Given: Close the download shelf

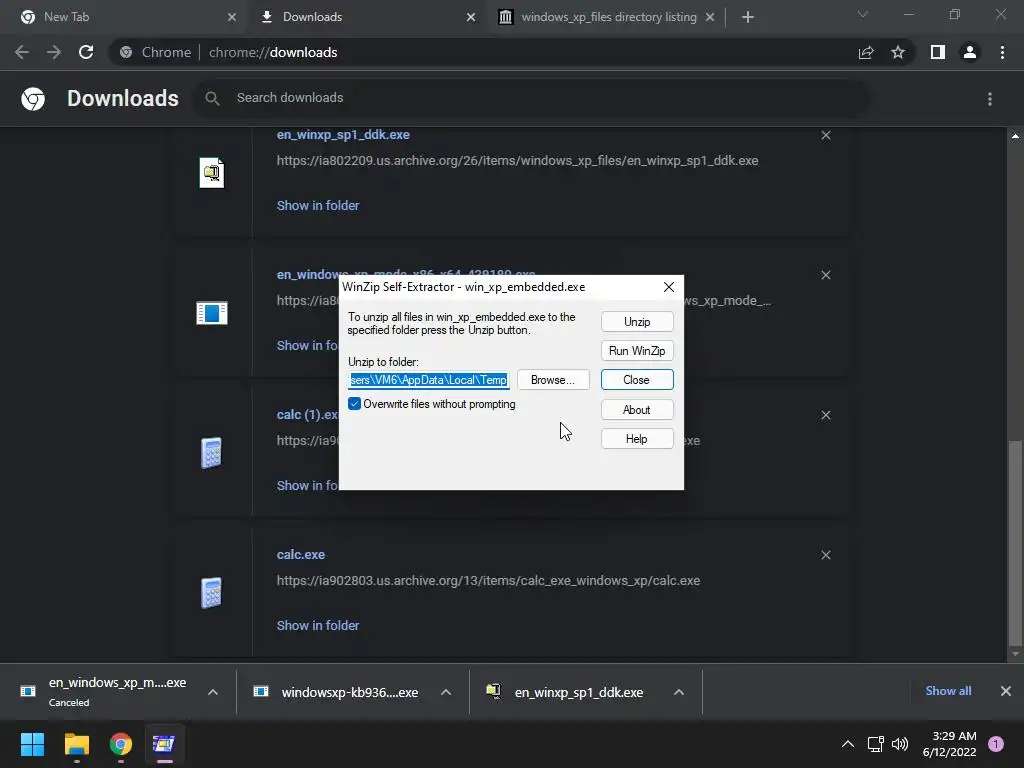Looking at the screenshot, I should click(1006, 691).
